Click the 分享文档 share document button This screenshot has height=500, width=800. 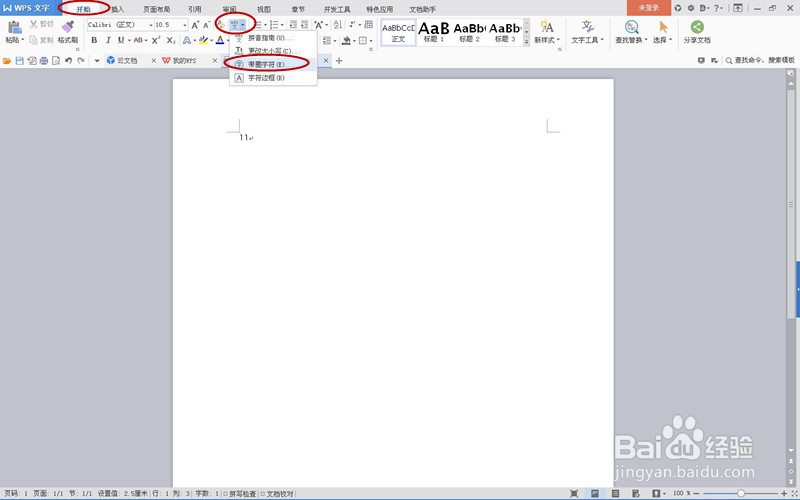697,32
